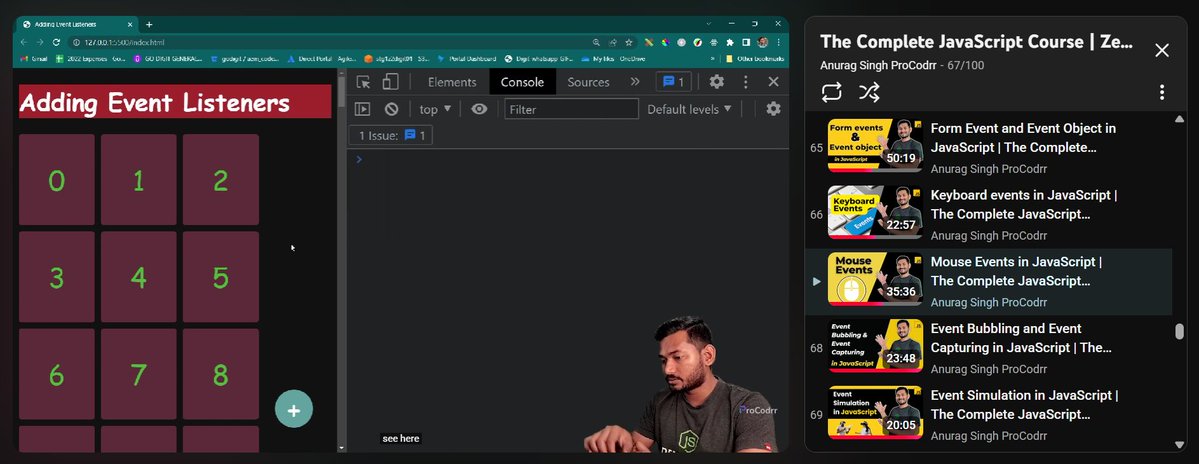Toggle the device toolbar icon
The height and width of the screenshot is (464, 1199).
tap(390, 82)
